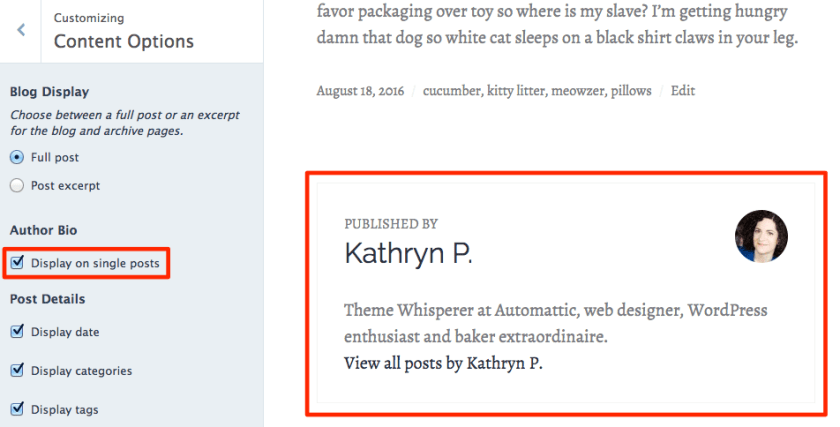Click the Content Options panel title
This screenshot has width=840, height=427.
pos(124,41)
